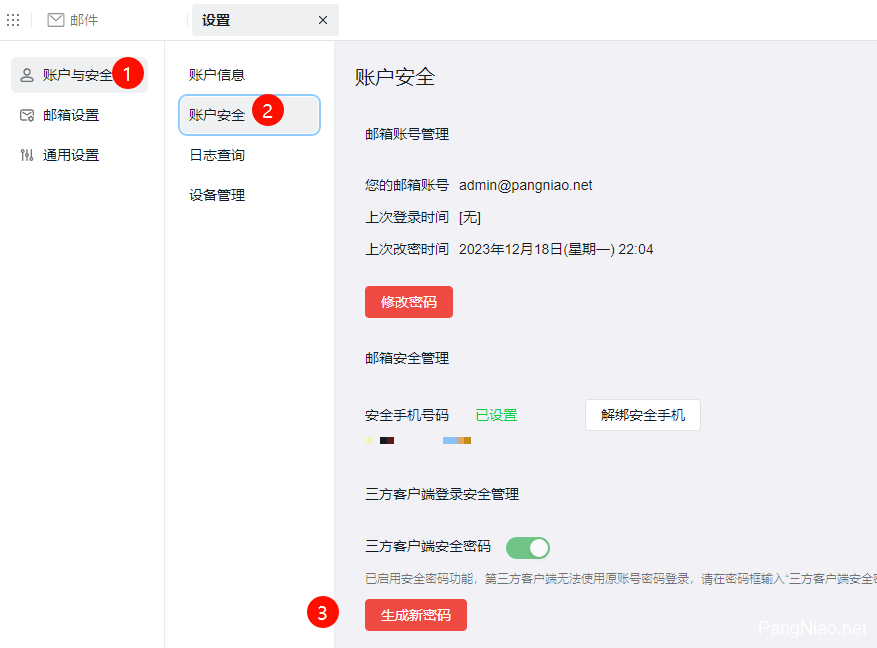
Task: Open the apps grid icon
Action: pos(13,20)
